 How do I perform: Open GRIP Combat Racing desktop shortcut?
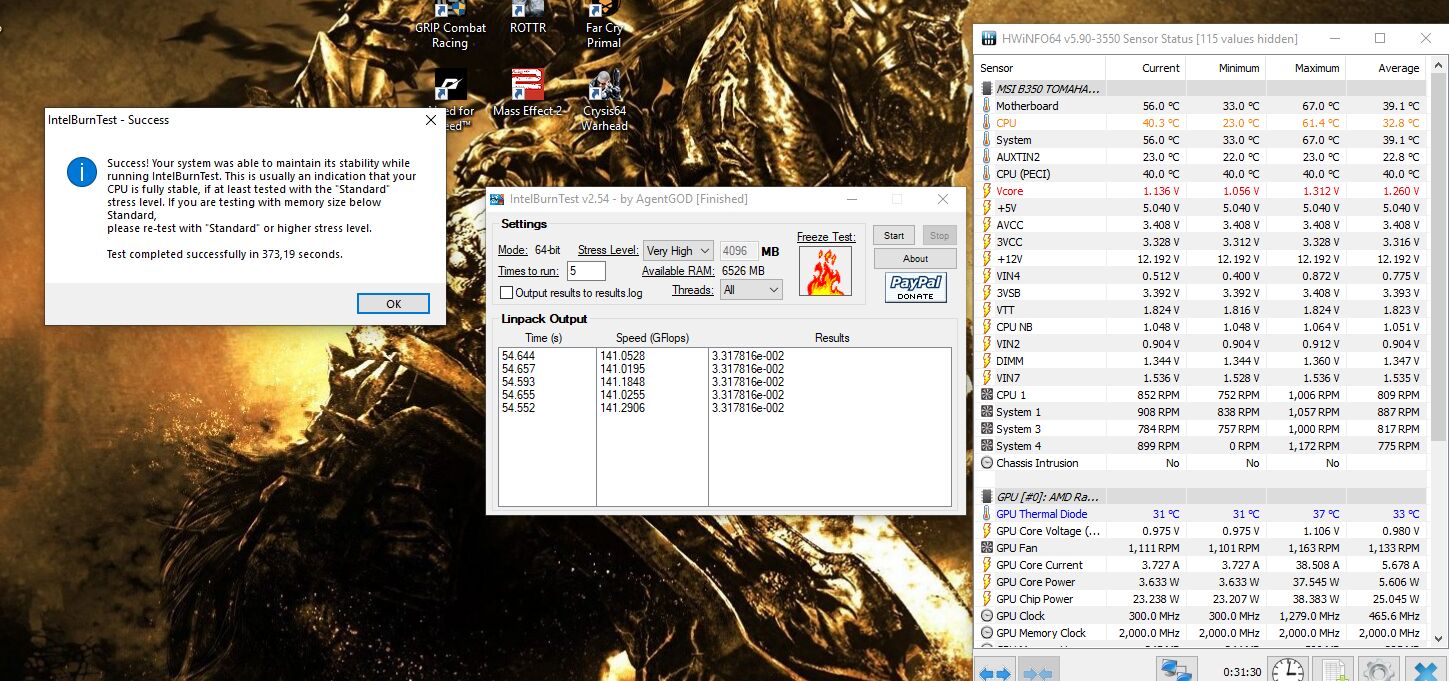coord(450,24)
